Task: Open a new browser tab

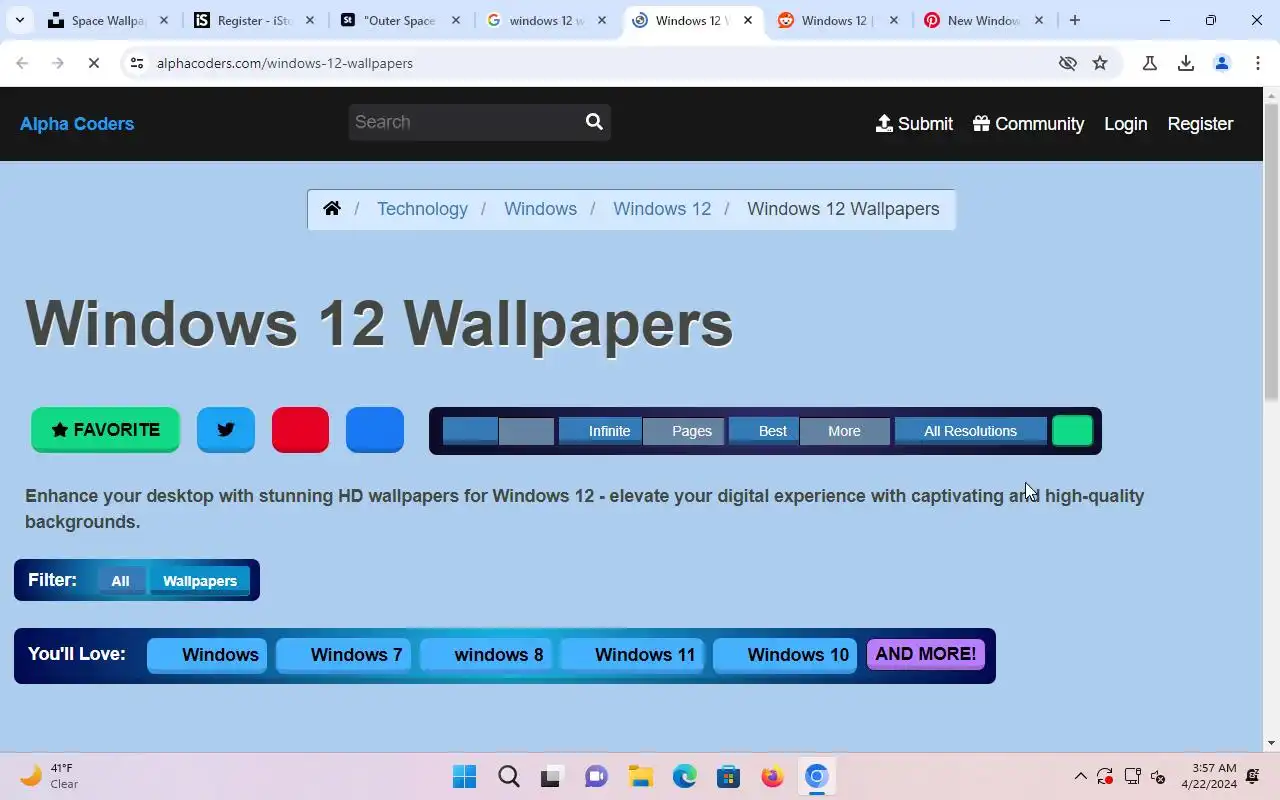Action: [1075, 20]
